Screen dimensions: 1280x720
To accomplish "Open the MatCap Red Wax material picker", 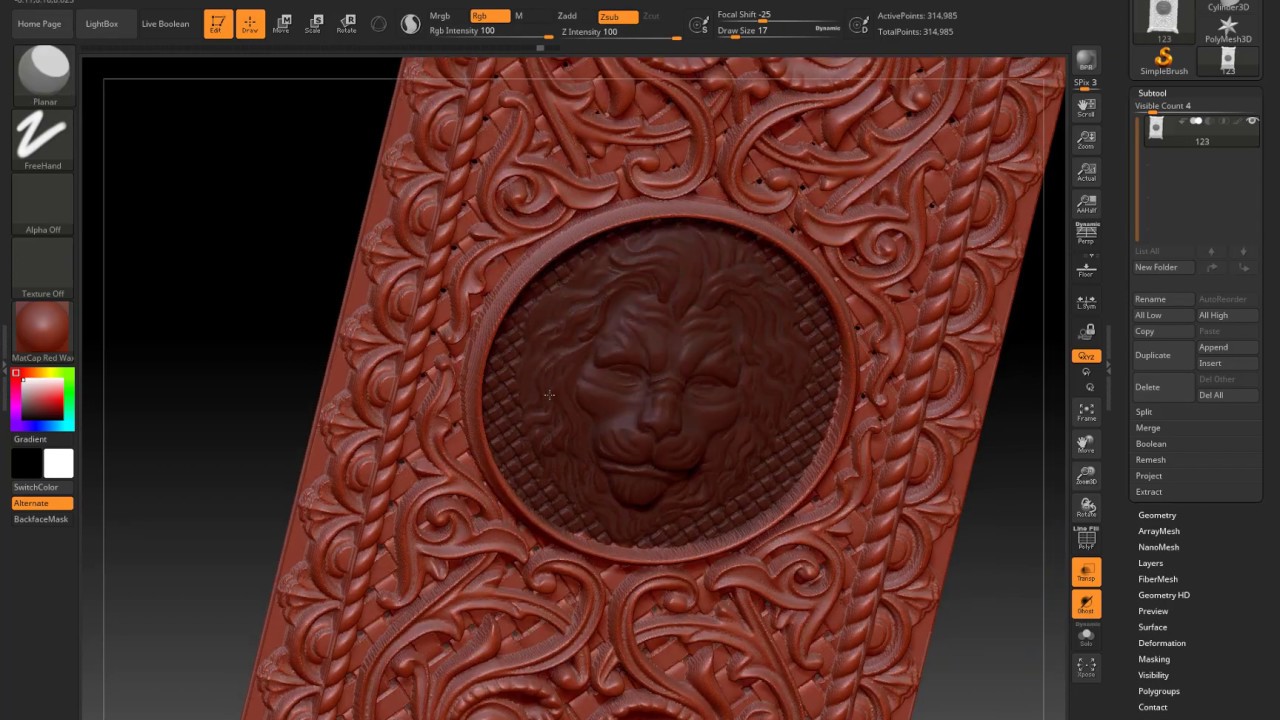I will point(43,332).
